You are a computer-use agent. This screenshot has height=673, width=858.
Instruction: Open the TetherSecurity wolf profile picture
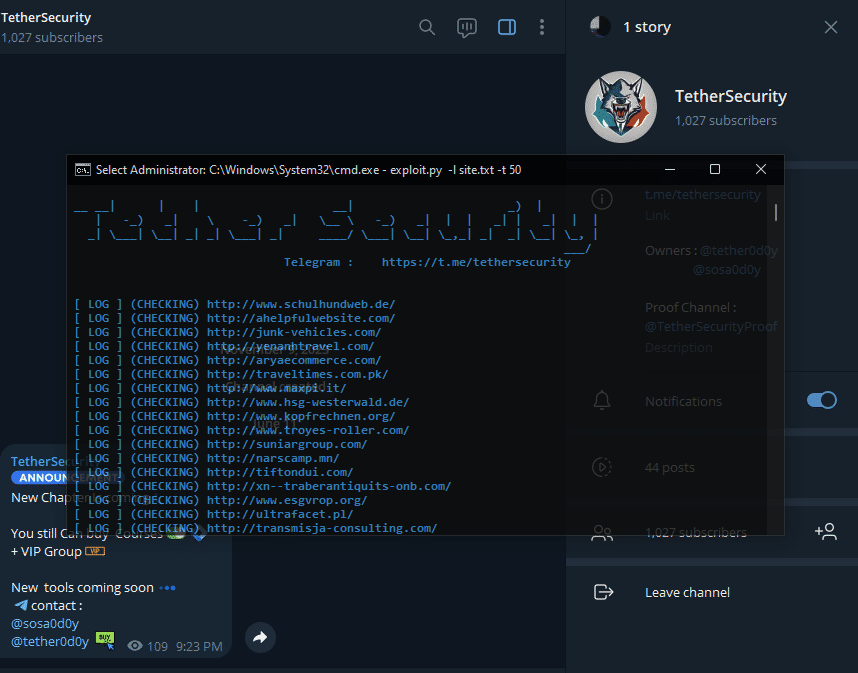[x=621, y=107]
